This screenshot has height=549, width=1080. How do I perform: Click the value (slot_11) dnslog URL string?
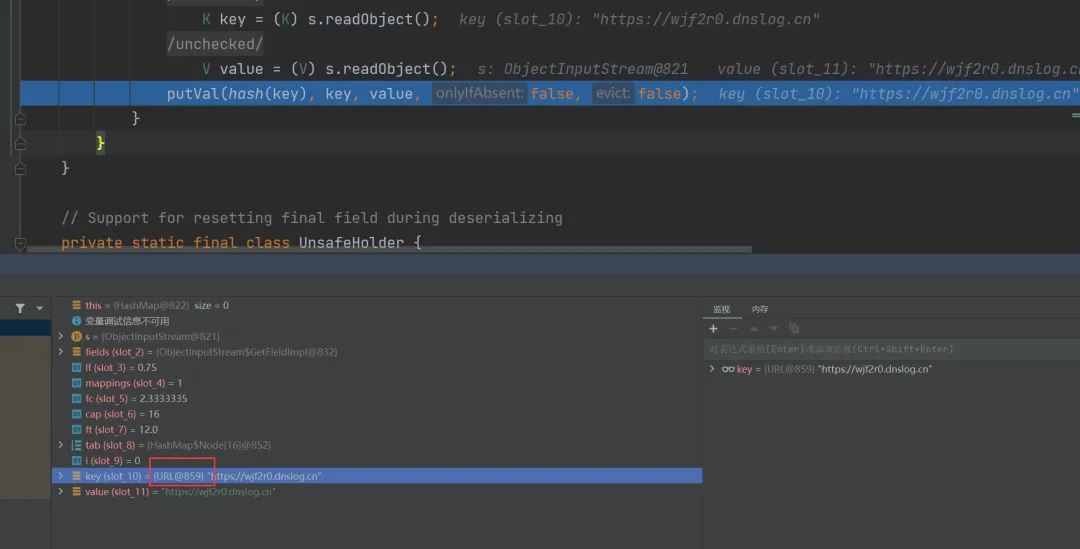tap(218, 492)
